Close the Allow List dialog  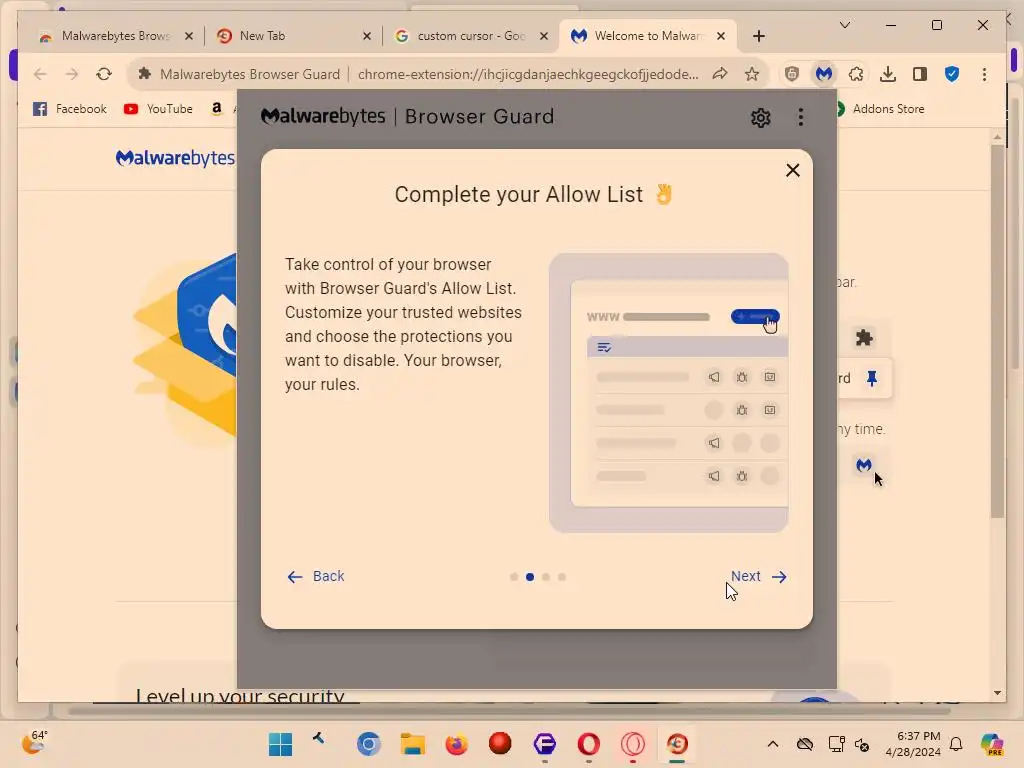(x=793, y=170)
